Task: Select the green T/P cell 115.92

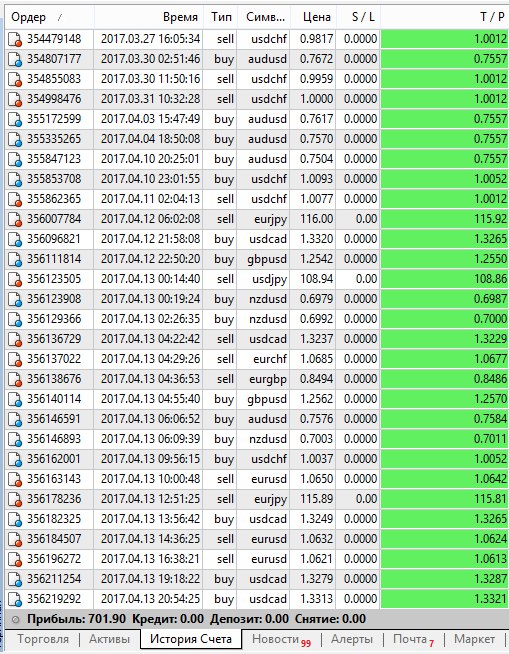Action: click(445, 219)
